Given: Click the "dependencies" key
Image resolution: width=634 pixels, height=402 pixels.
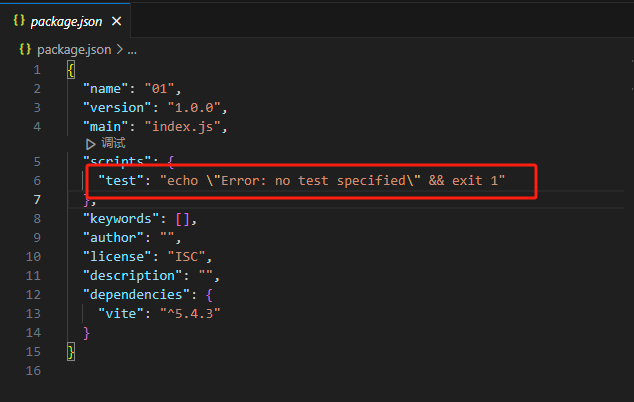Looking at the screenshot, I should 129,295.
